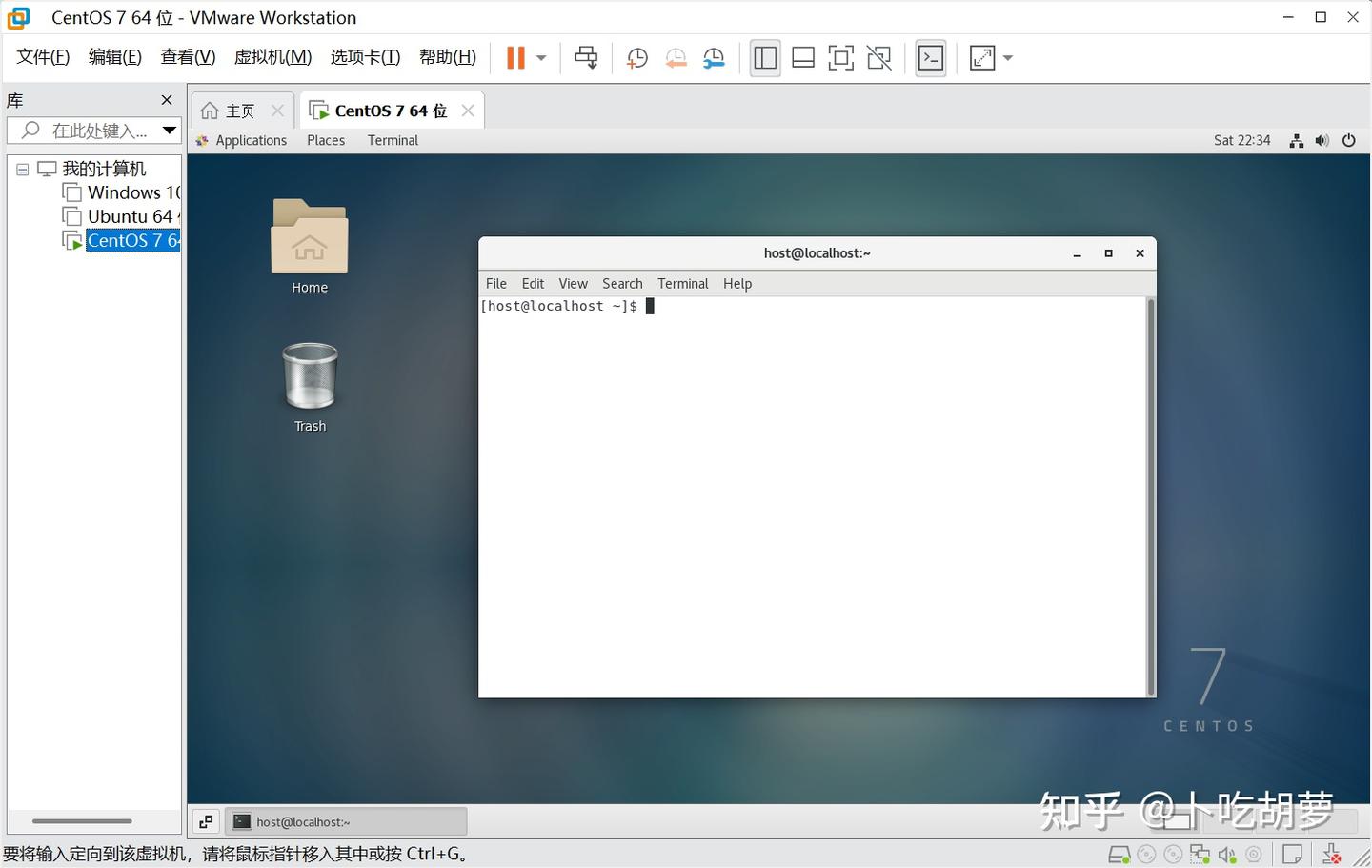Image resolution: width=1372 pixels, height=868 pixels.
Task: Revert the VM to its snapshot
Action: pos(676,57)
